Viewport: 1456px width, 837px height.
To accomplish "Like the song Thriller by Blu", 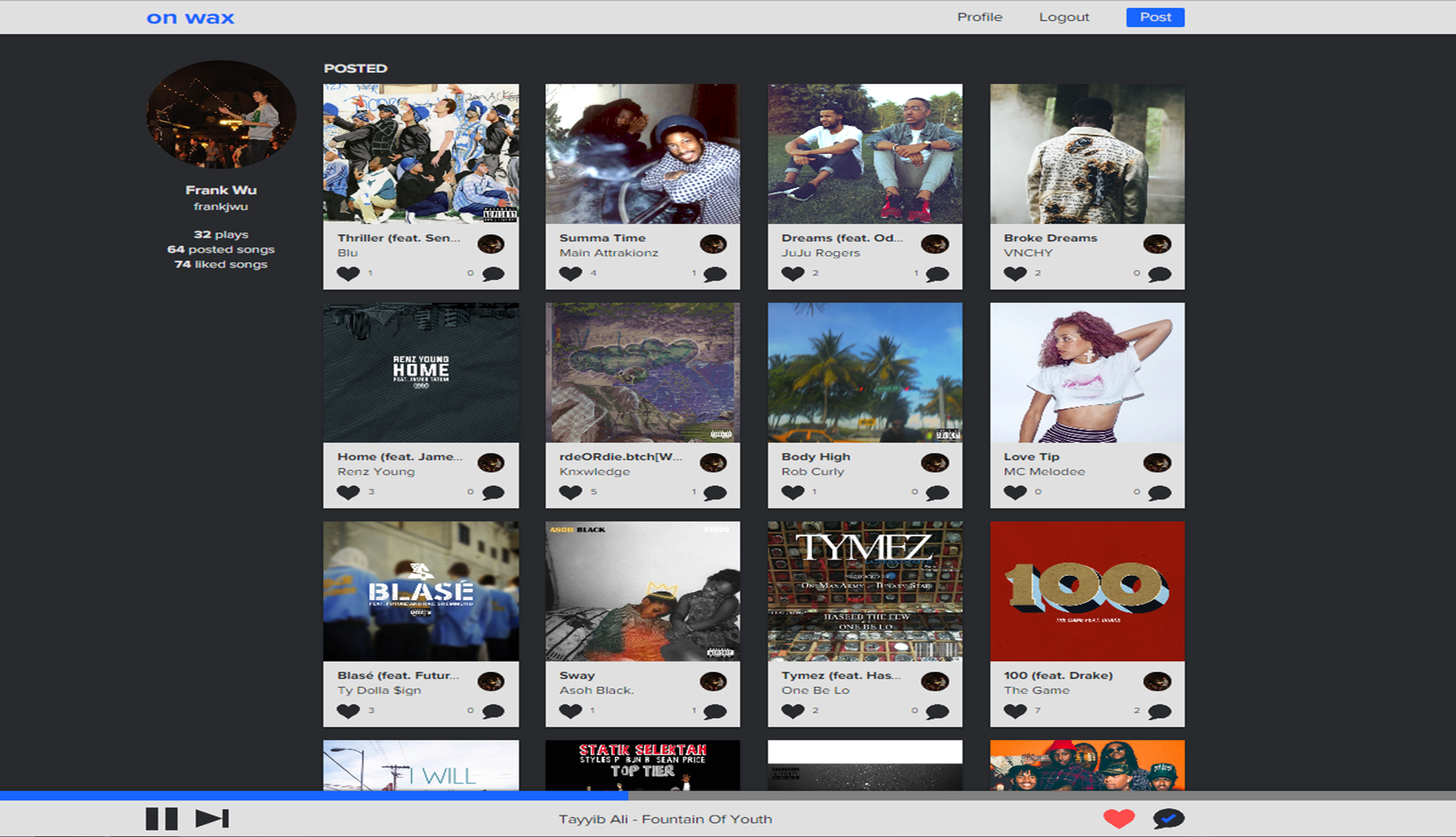I will coord(348,274).
